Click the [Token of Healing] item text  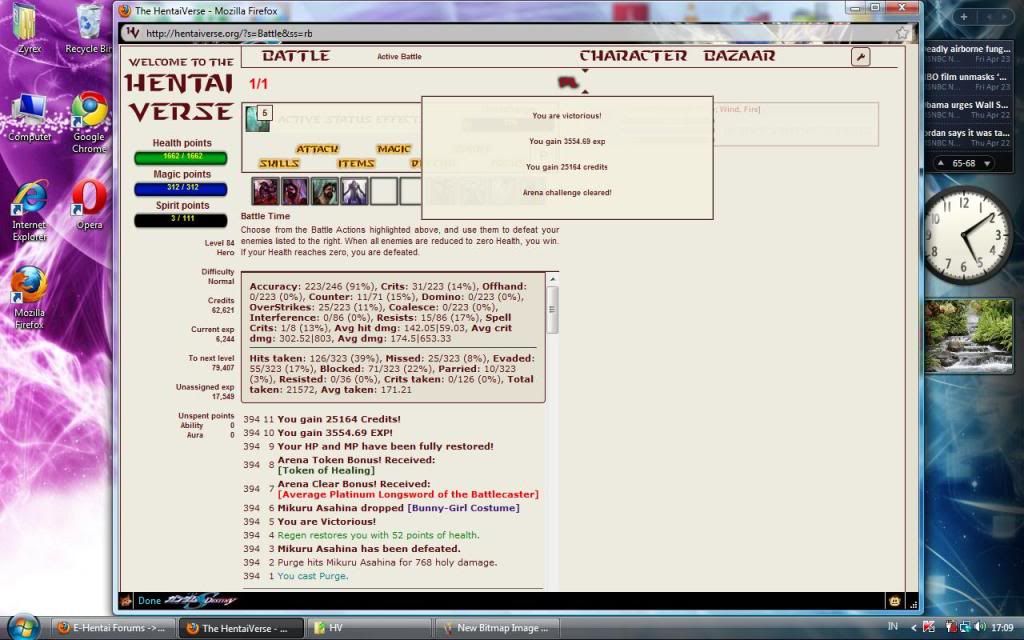coord(326,470)
